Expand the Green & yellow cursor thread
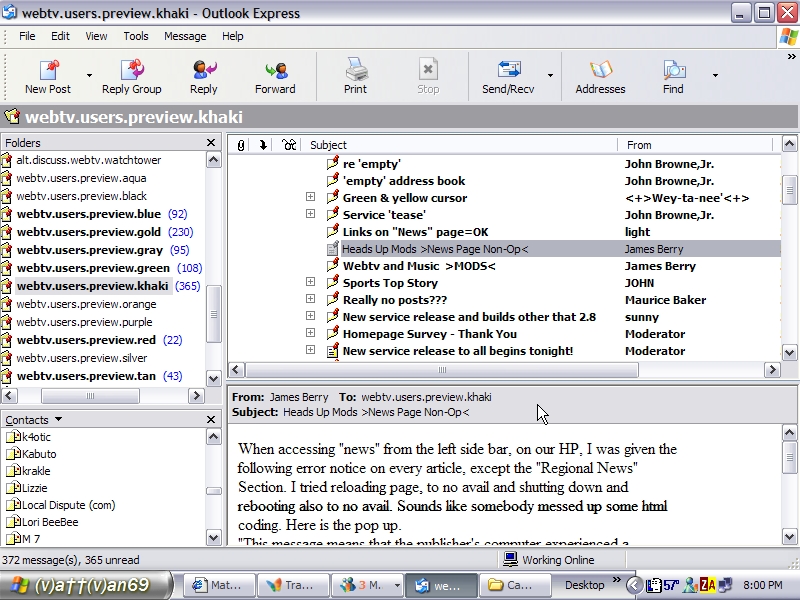Viewport: 800px width, 600px height. [310, 197]
